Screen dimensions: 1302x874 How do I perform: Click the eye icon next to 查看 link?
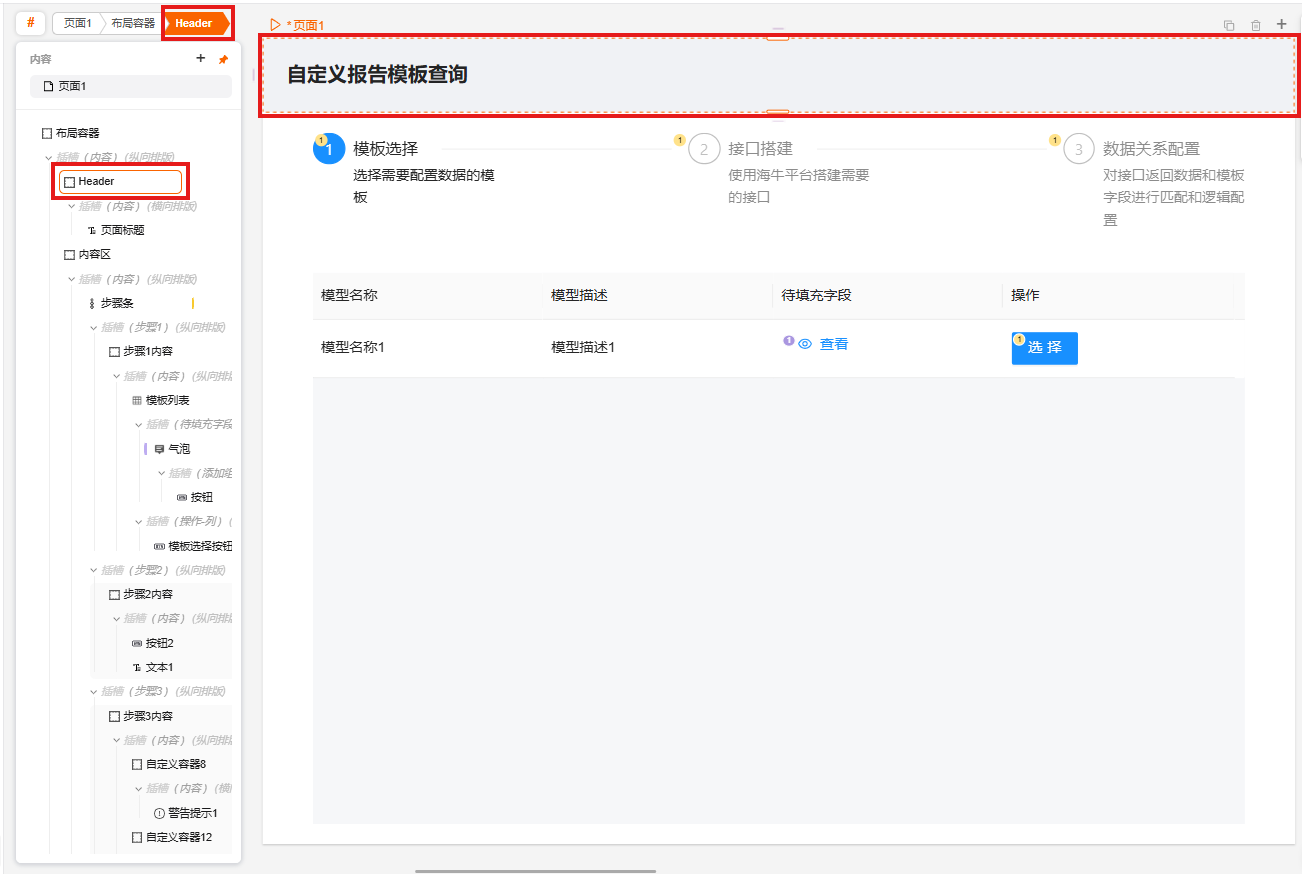[803, 342]
